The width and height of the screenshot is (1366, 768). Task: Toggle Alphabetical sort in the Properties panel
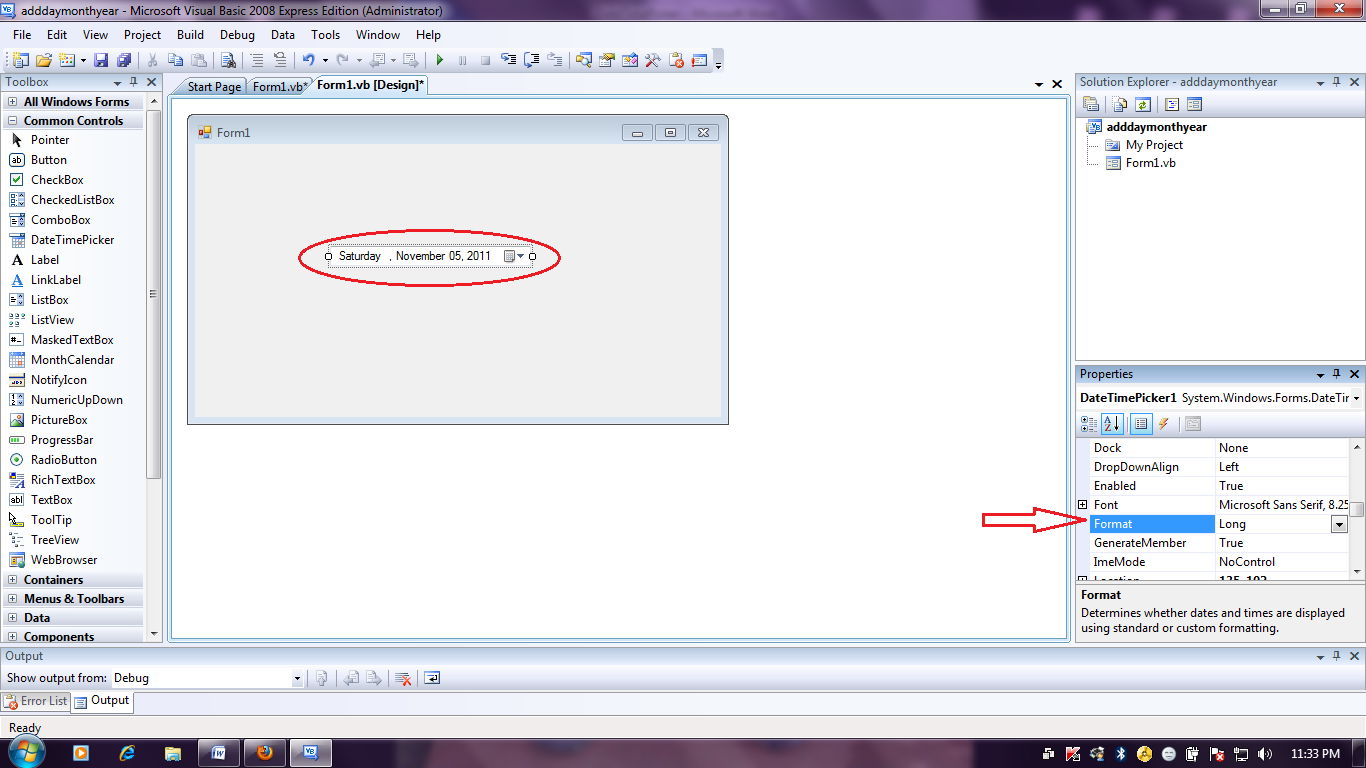click(1112, 423)
